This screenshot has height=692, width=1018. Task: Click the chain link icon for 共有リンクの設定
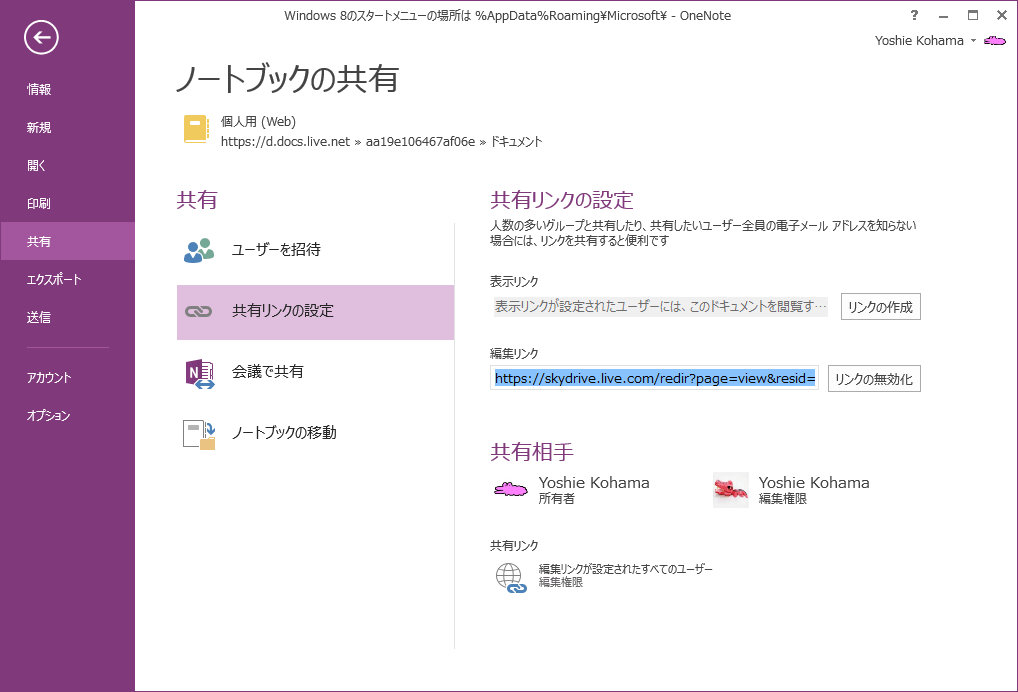click(199, 312)
